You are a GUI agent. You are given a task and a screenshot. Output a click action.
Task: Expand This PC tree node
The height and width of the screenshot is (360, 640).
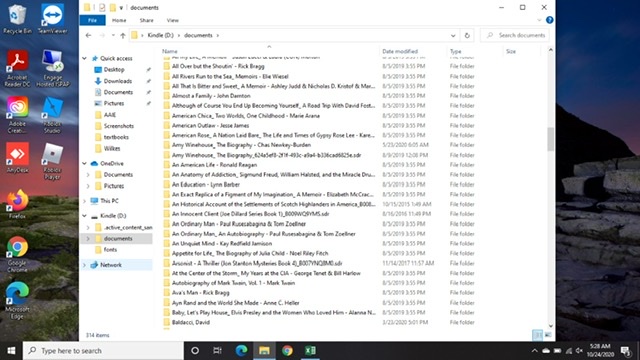84,201
